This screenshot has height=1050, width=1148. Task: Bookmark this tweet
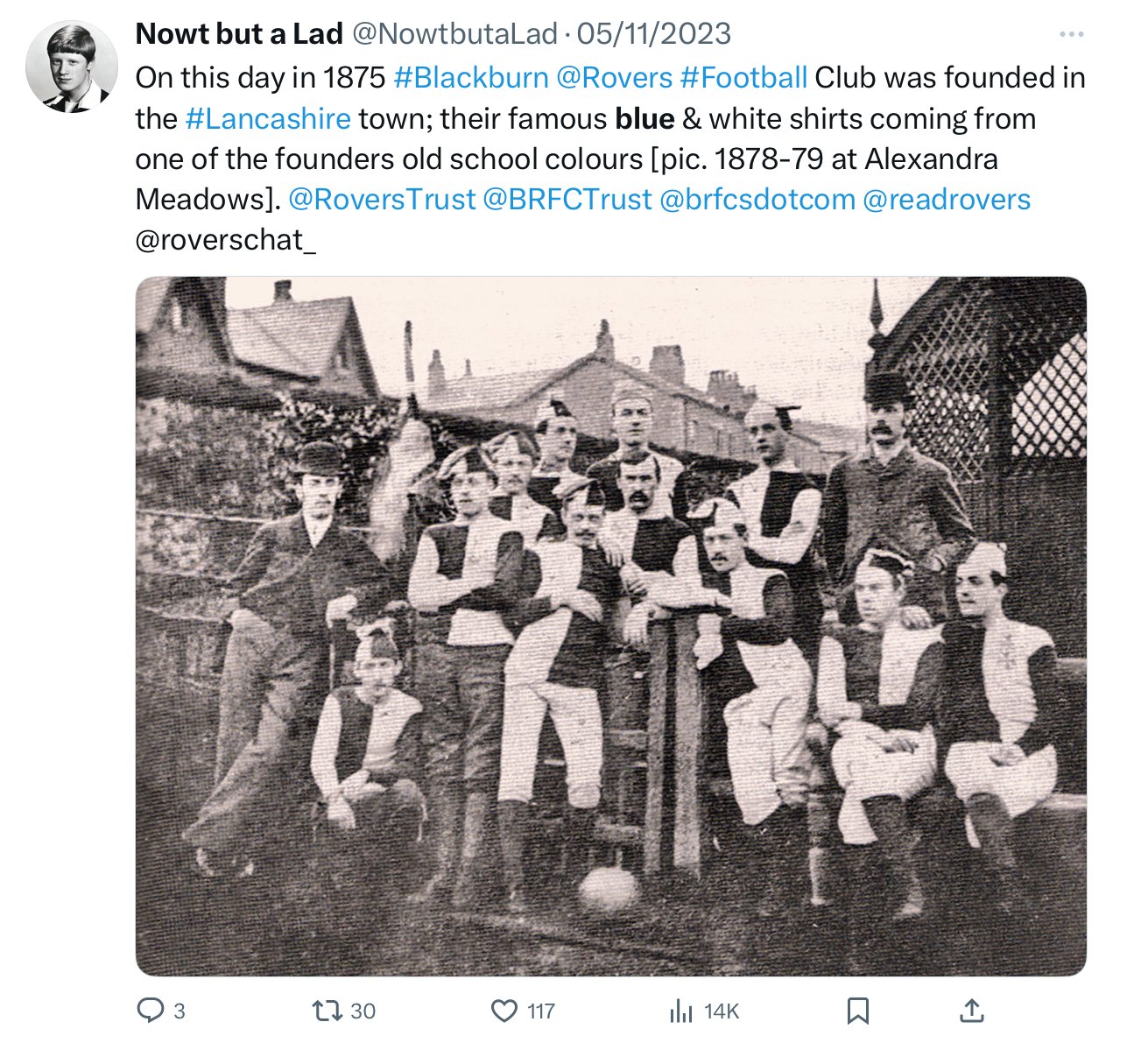858,1011
